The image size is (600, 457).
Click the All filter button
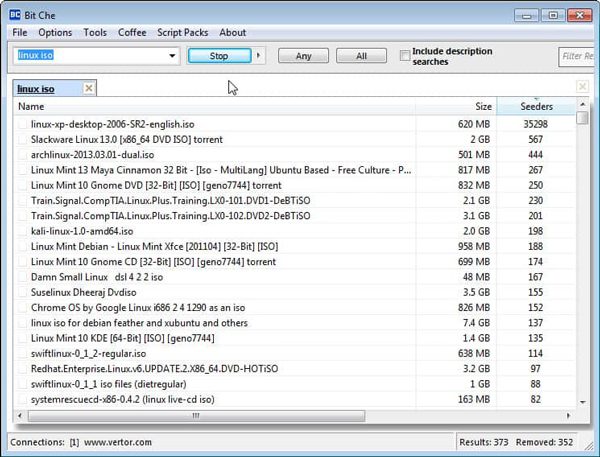[x=361, y=56]
